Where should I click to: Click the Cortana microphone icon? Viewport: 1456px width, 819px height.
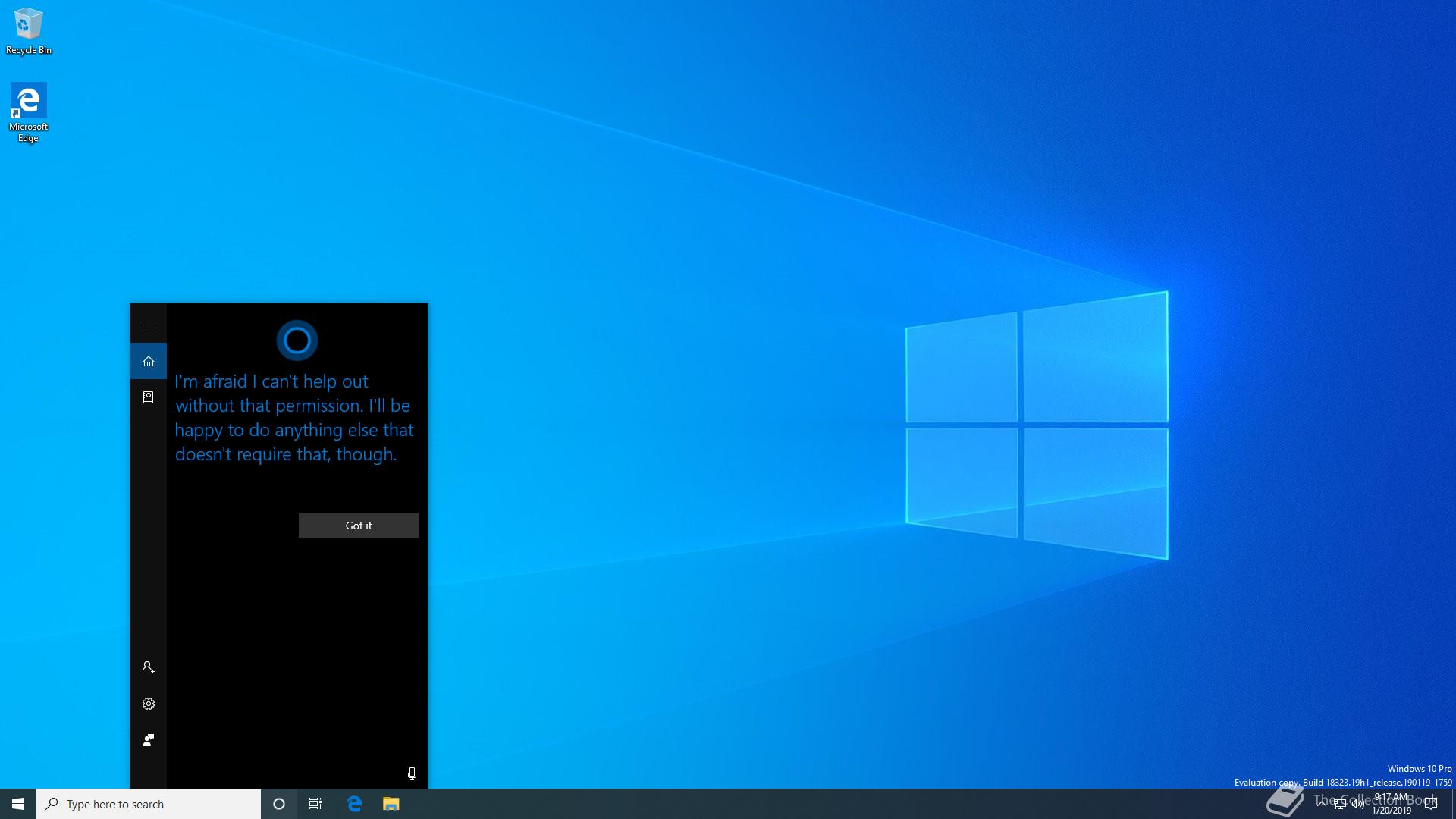[x=412, y=773]
